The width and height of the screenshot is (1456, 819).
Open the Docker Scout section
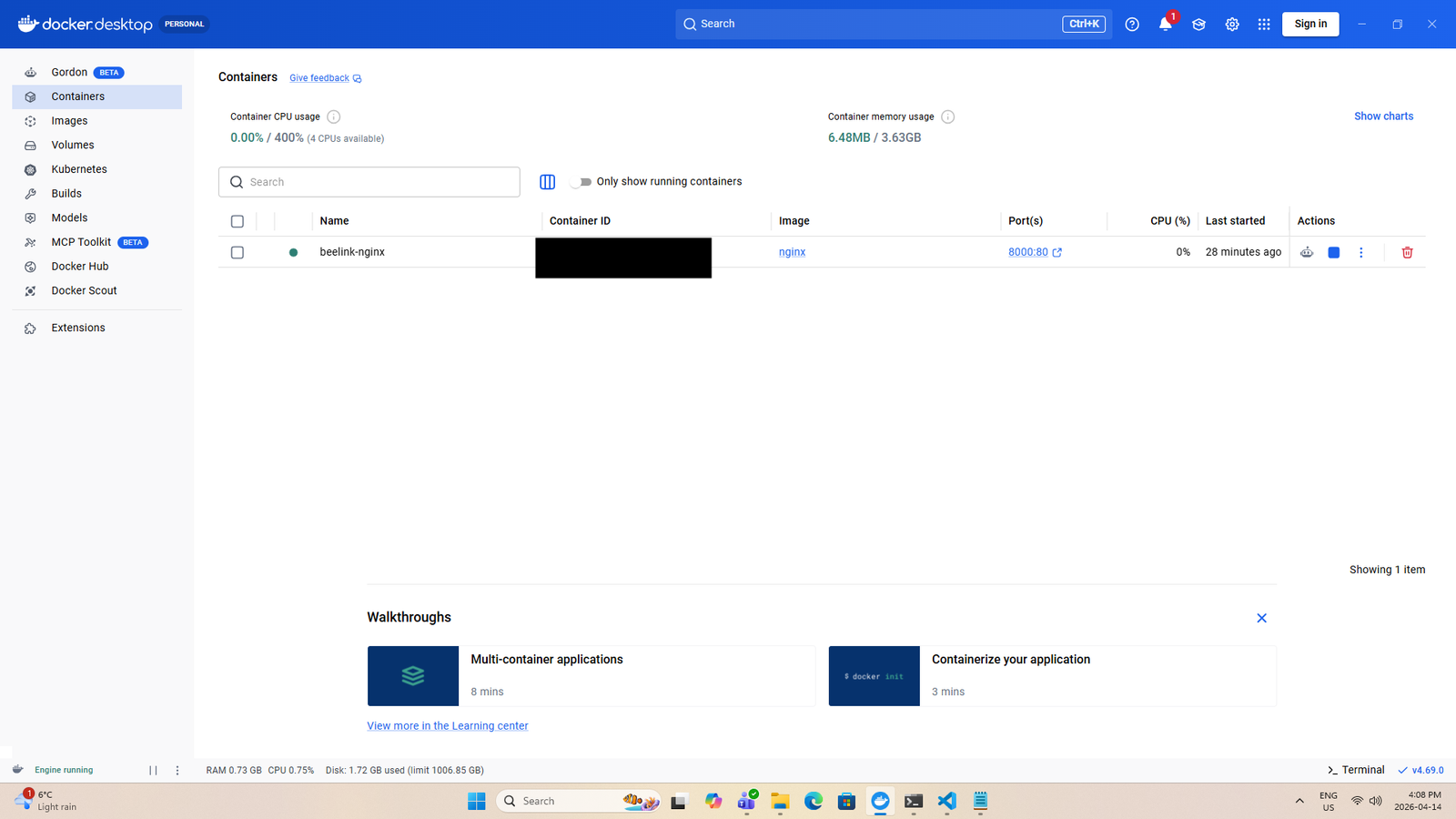(x=83, y=289)
